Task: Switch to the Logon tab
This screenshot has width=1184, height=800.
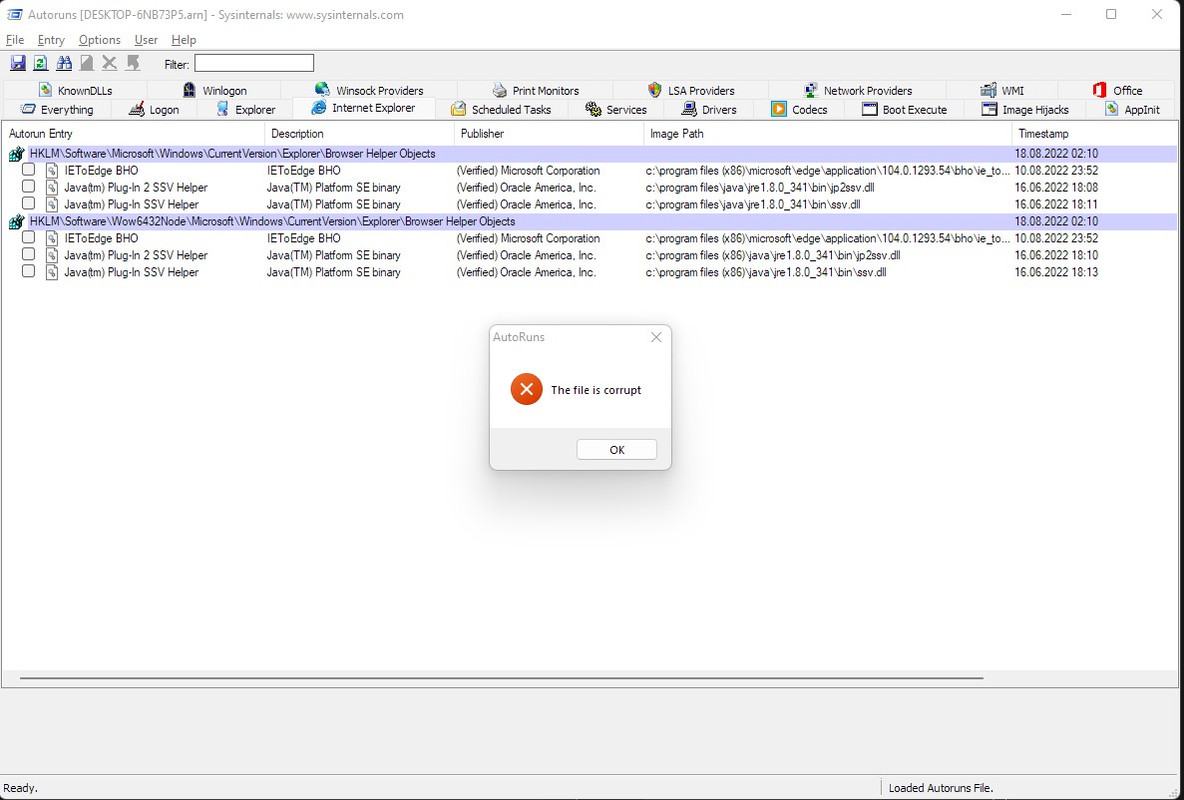Action: pos(154,110)
